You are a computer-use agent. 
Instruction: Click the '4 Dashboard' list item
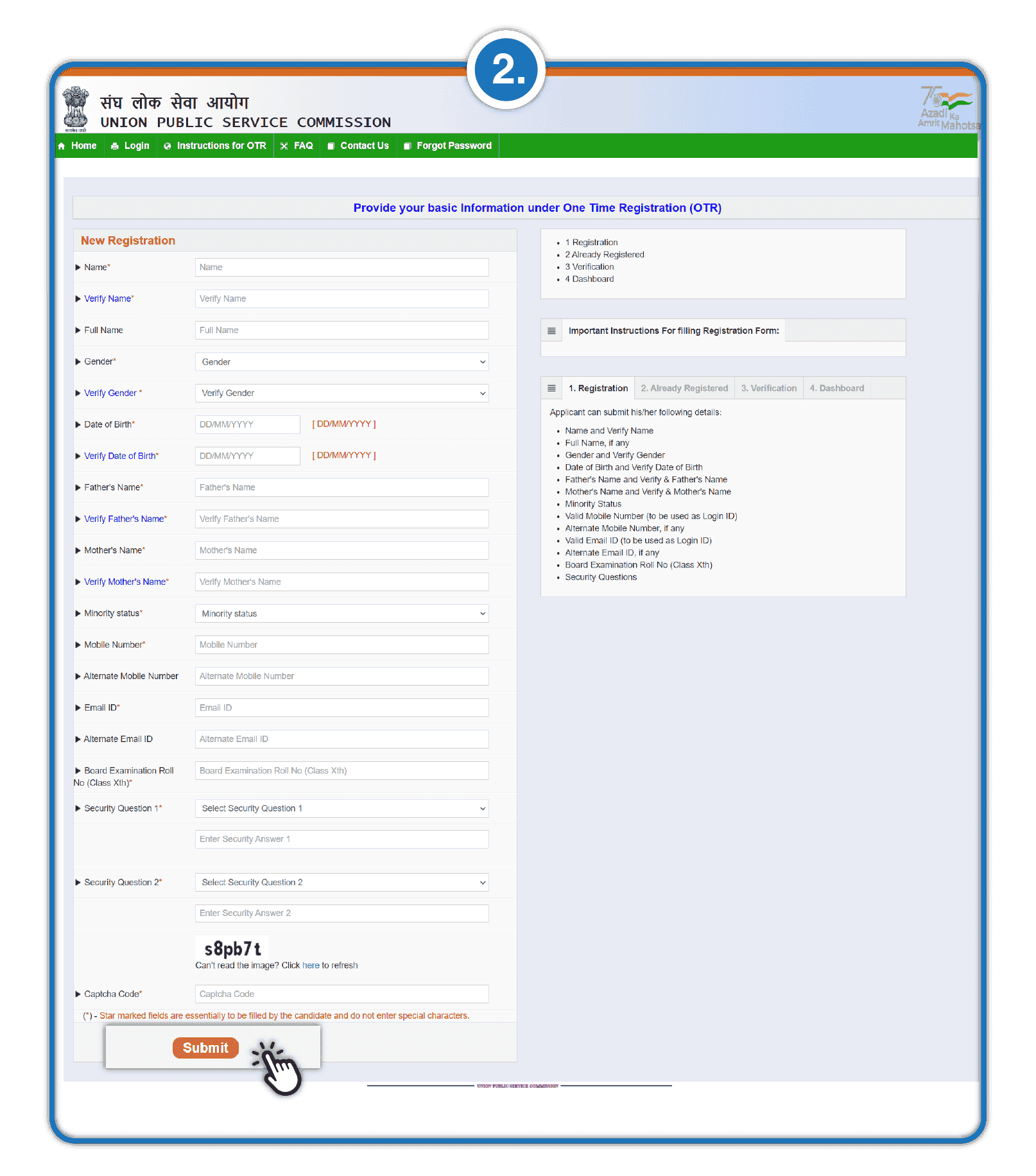pos(589,279)
